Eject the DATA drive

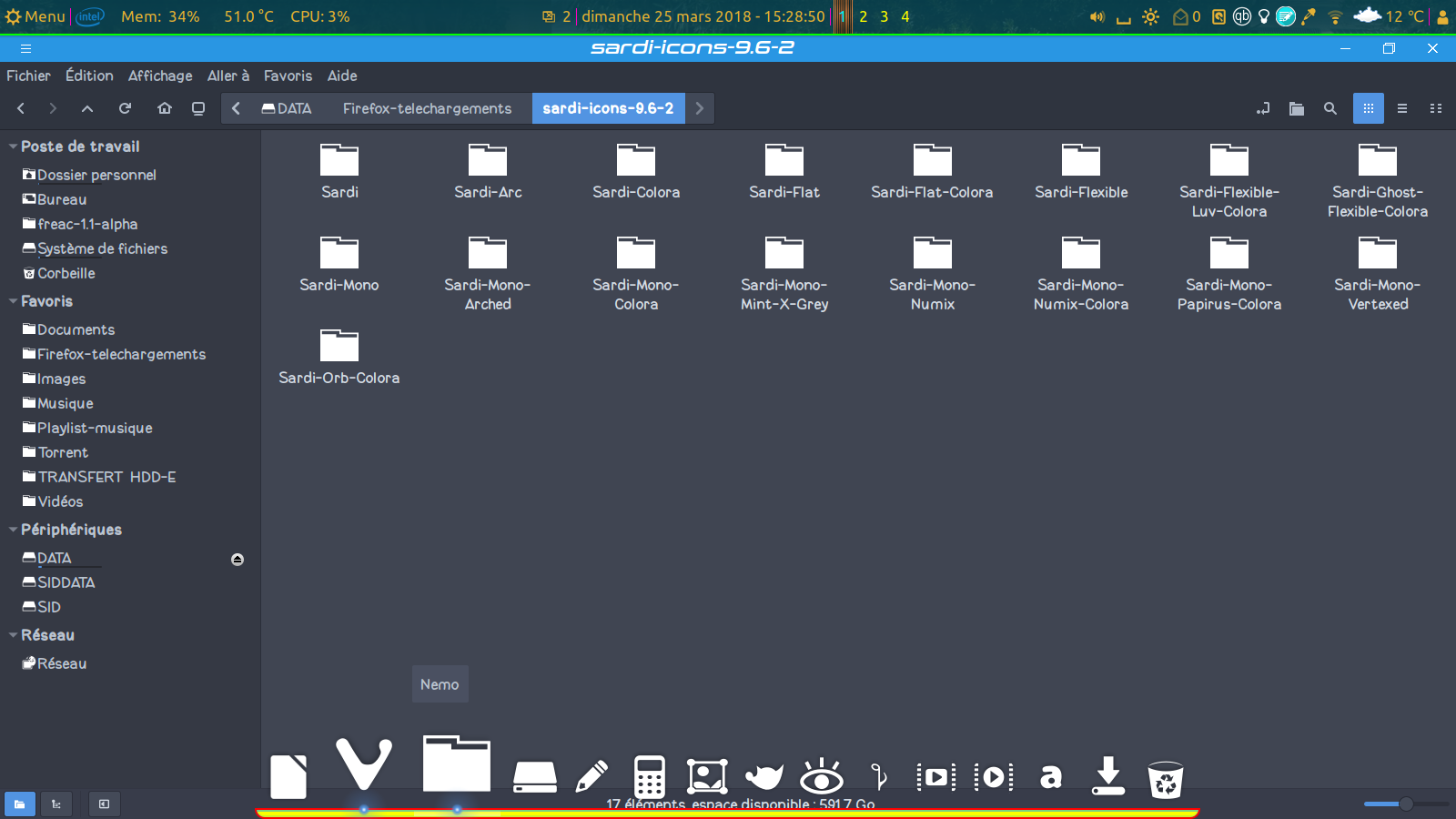click(x=238, y=560)
